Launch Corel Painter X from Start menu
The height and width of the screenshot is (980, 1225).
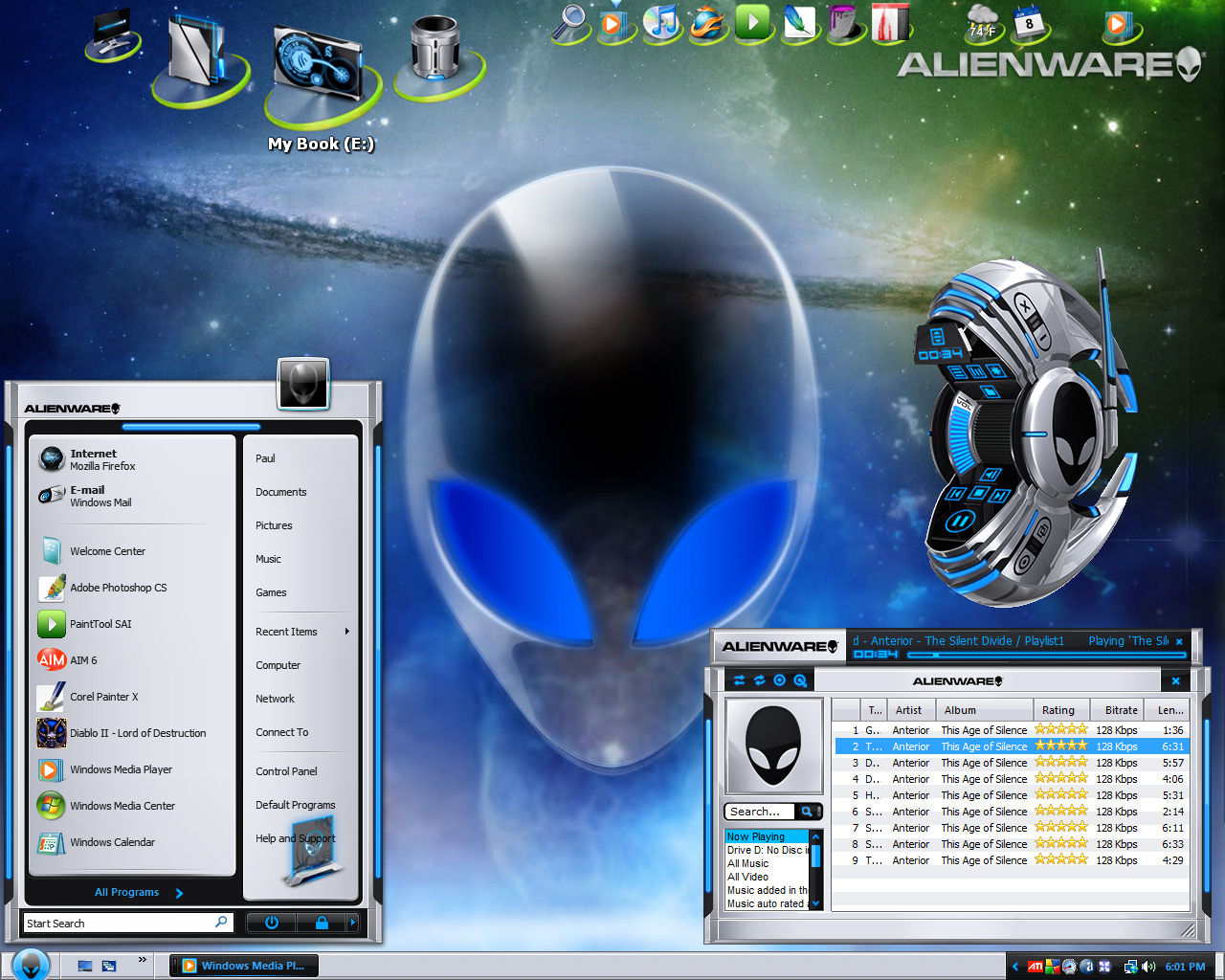tap(132, 697)
